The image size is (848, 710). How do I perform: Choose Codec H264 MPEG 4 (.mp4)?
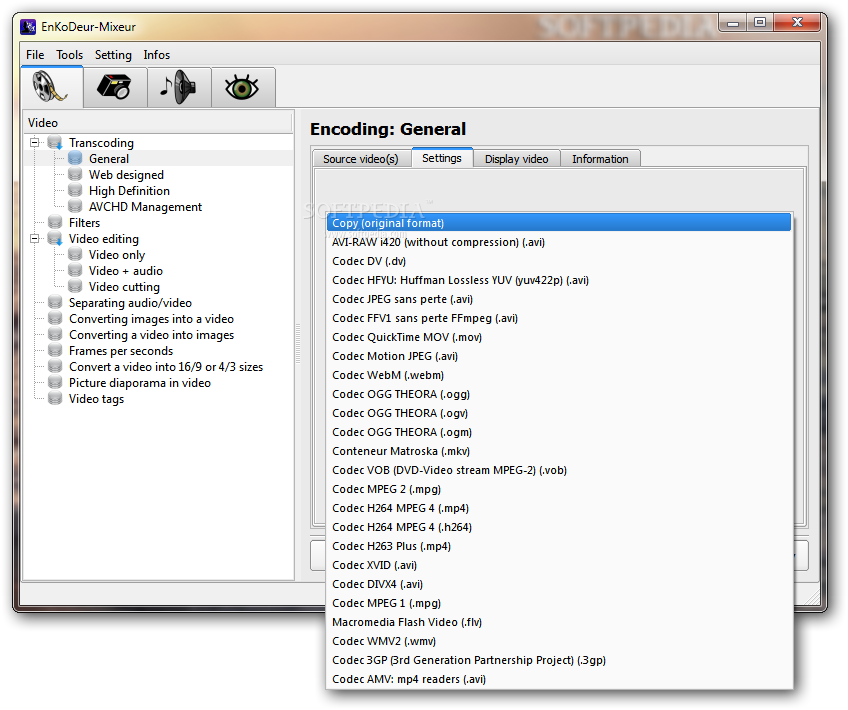559,508
